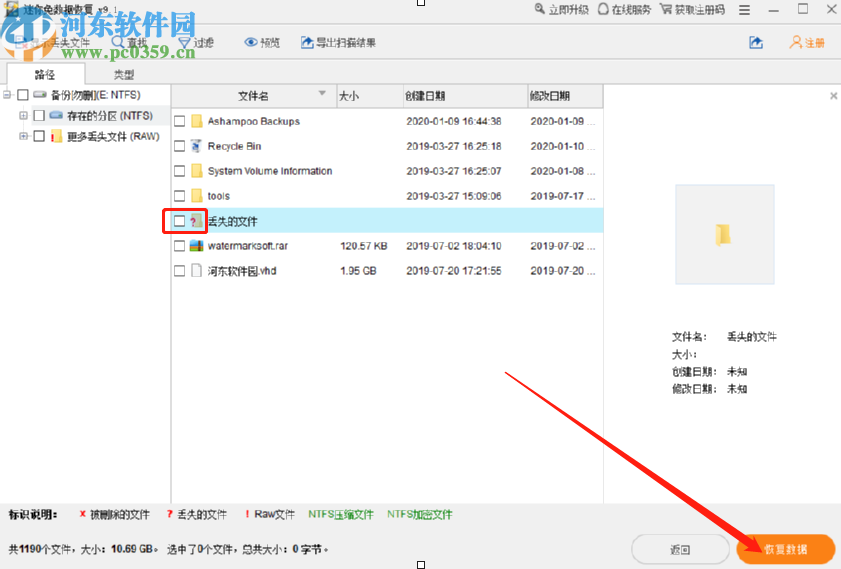Close the preview panel with the x
This screenshot has width=841, height=569.
[833, 96]
